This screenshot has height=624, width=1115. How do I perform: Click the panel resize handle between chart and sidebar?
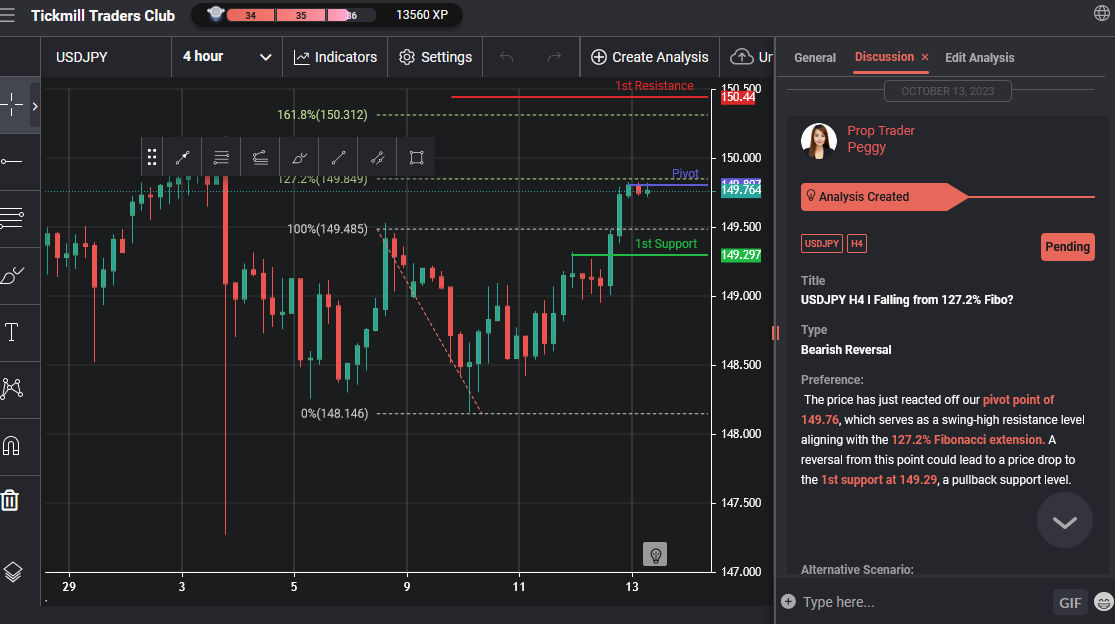click(775, 333)
